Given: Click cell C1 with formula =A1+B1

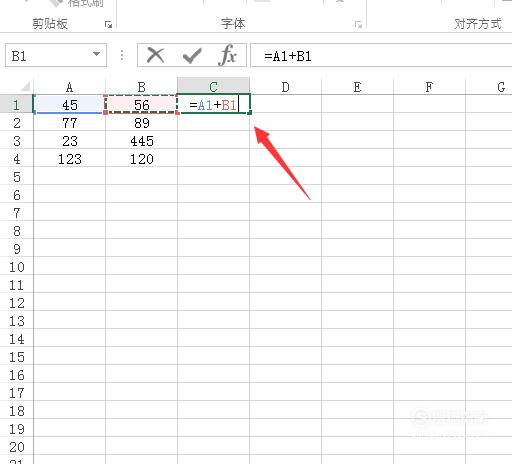Looking at the screenshot, I should [213, 104].
